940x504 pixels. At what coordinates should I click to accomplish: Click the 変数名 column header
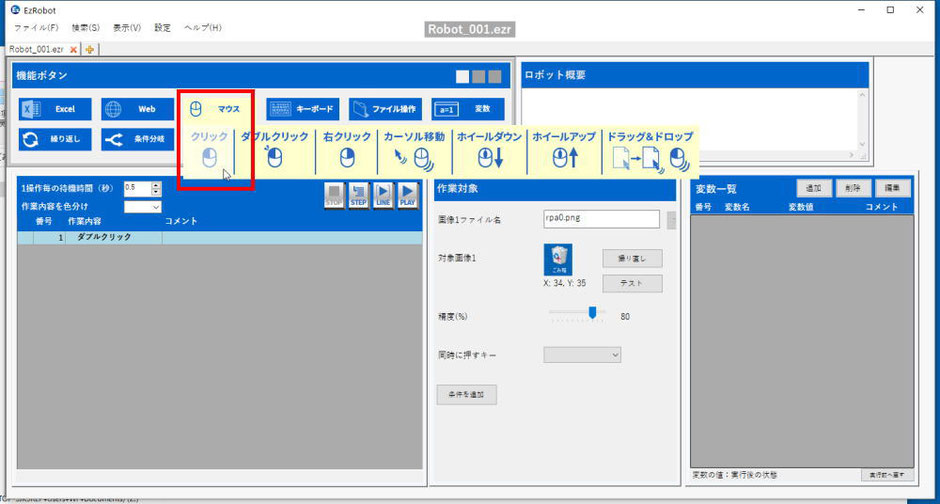point(737,207)
